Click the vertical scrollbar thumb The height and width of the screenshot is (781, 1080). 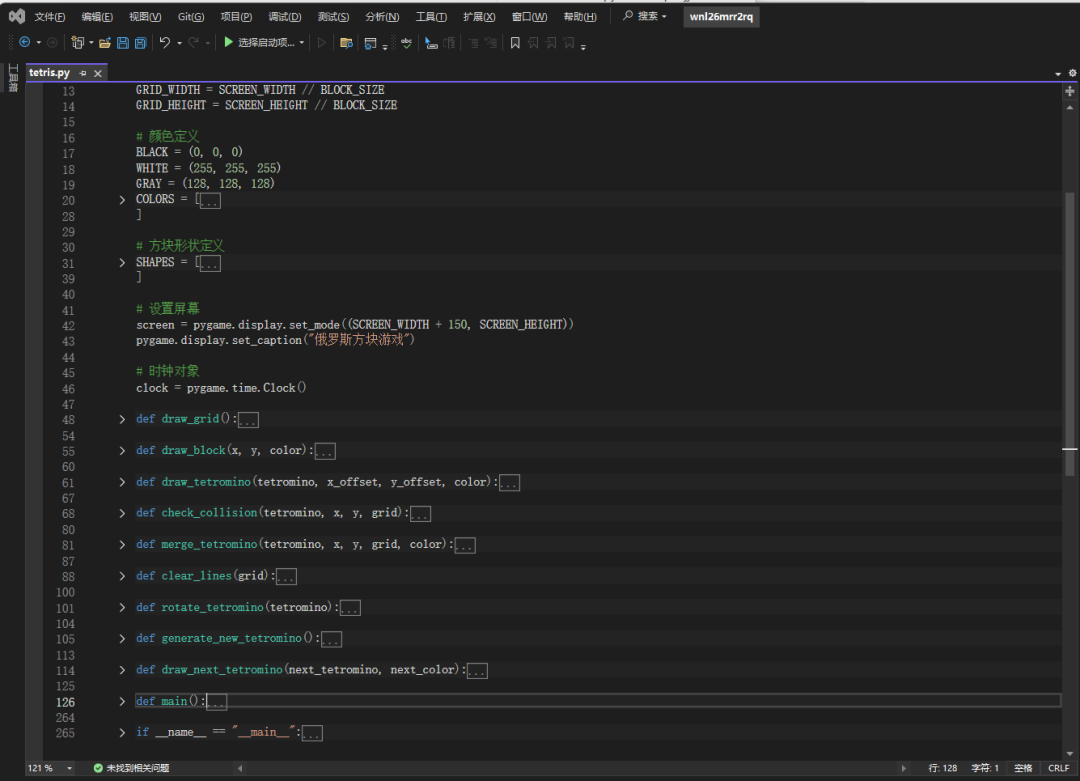pos(1070,334)
